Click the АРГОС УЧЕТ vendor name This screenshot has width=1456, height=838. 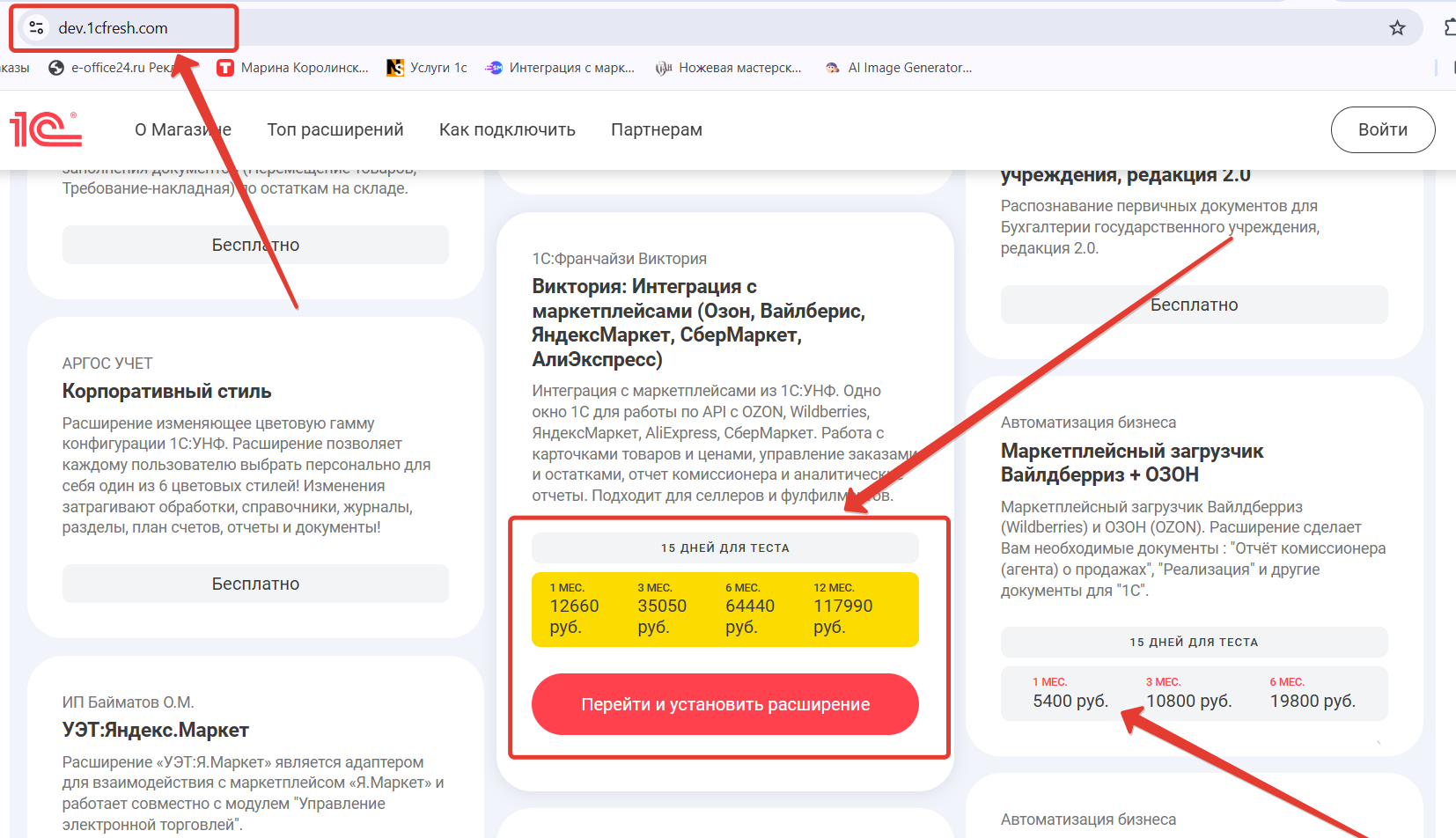(x=107, y=364)
